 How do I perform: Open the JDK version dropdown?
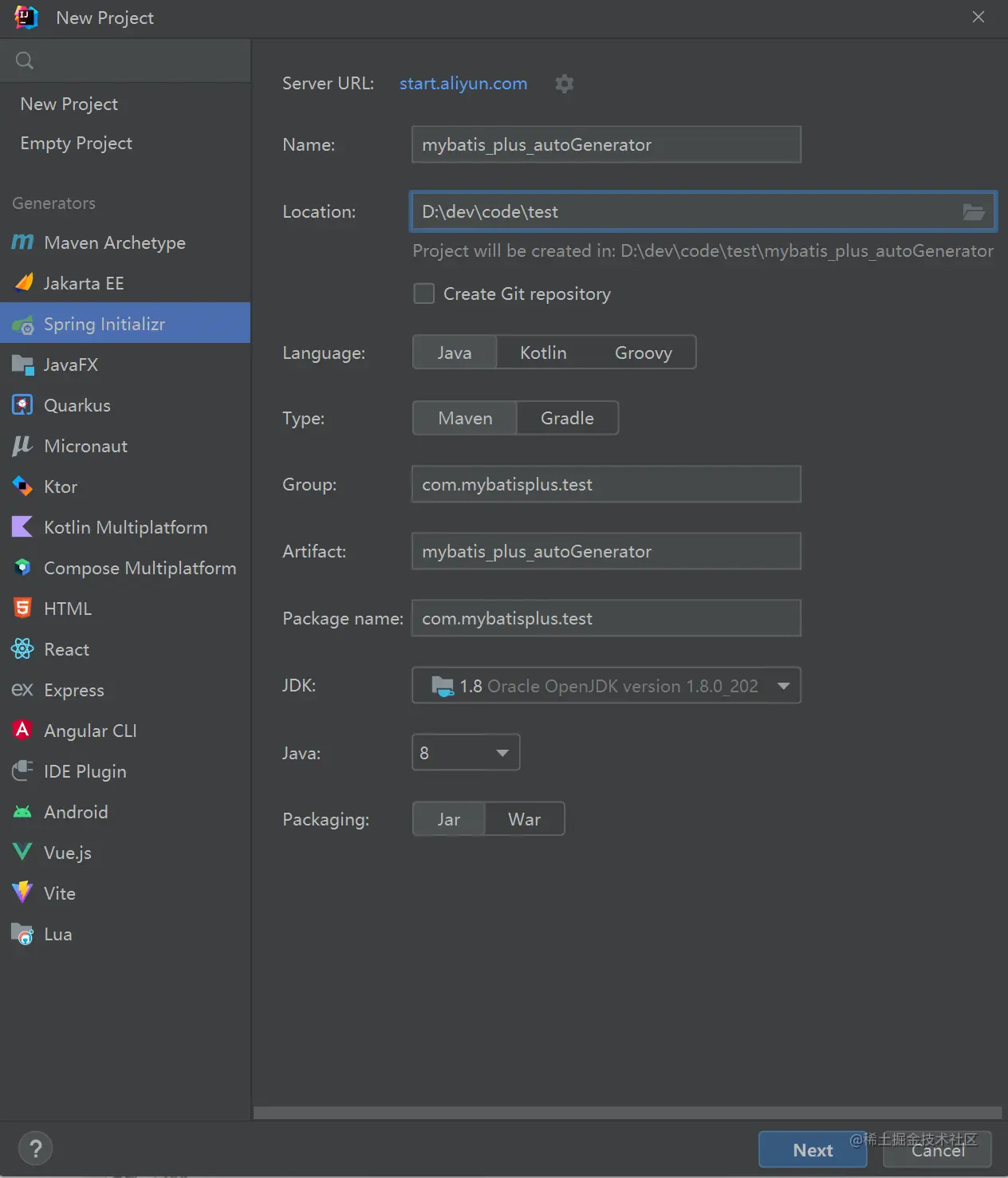tap(783, 686)
